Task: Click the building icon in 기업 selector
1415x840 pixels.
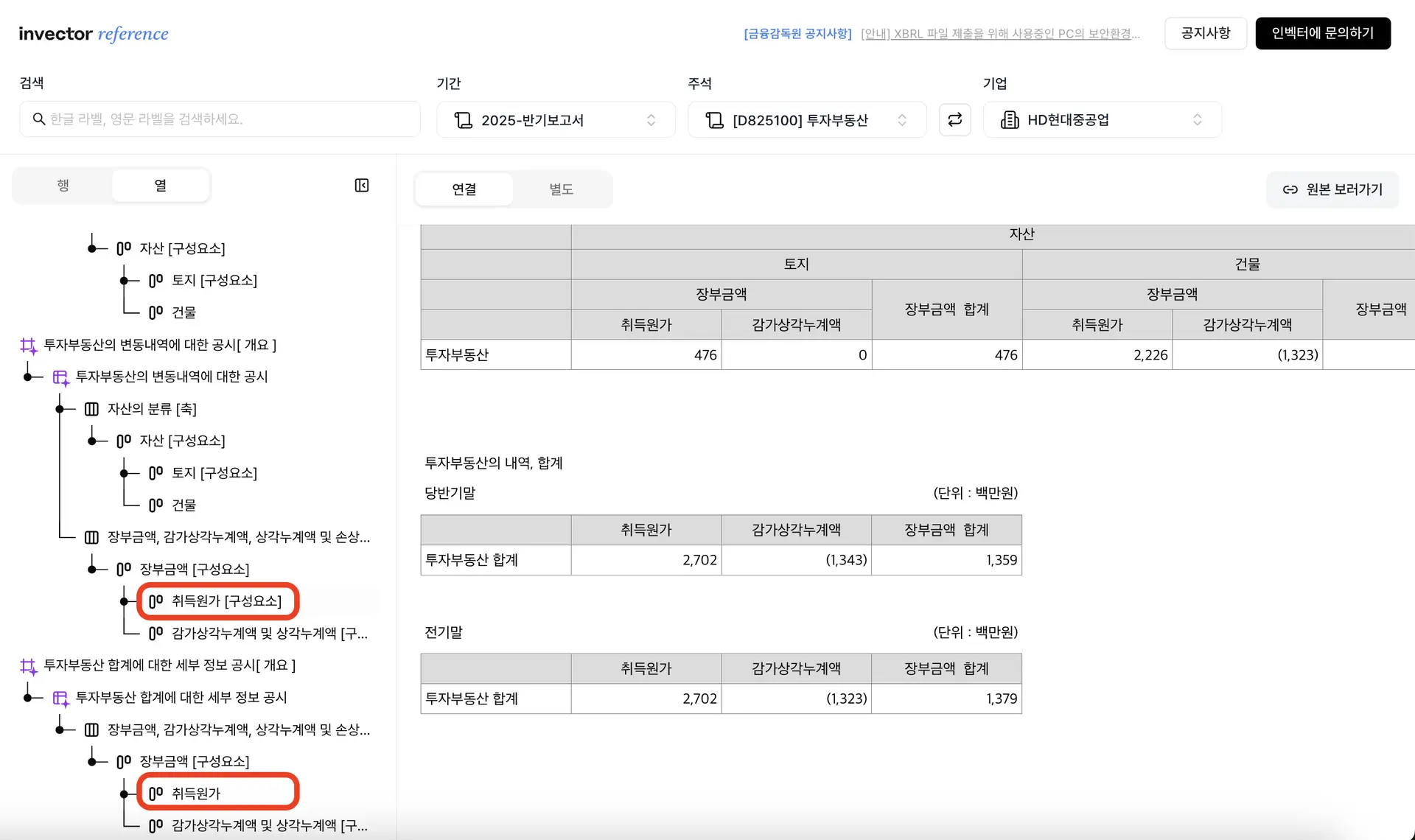Action: pos(1010,119)
